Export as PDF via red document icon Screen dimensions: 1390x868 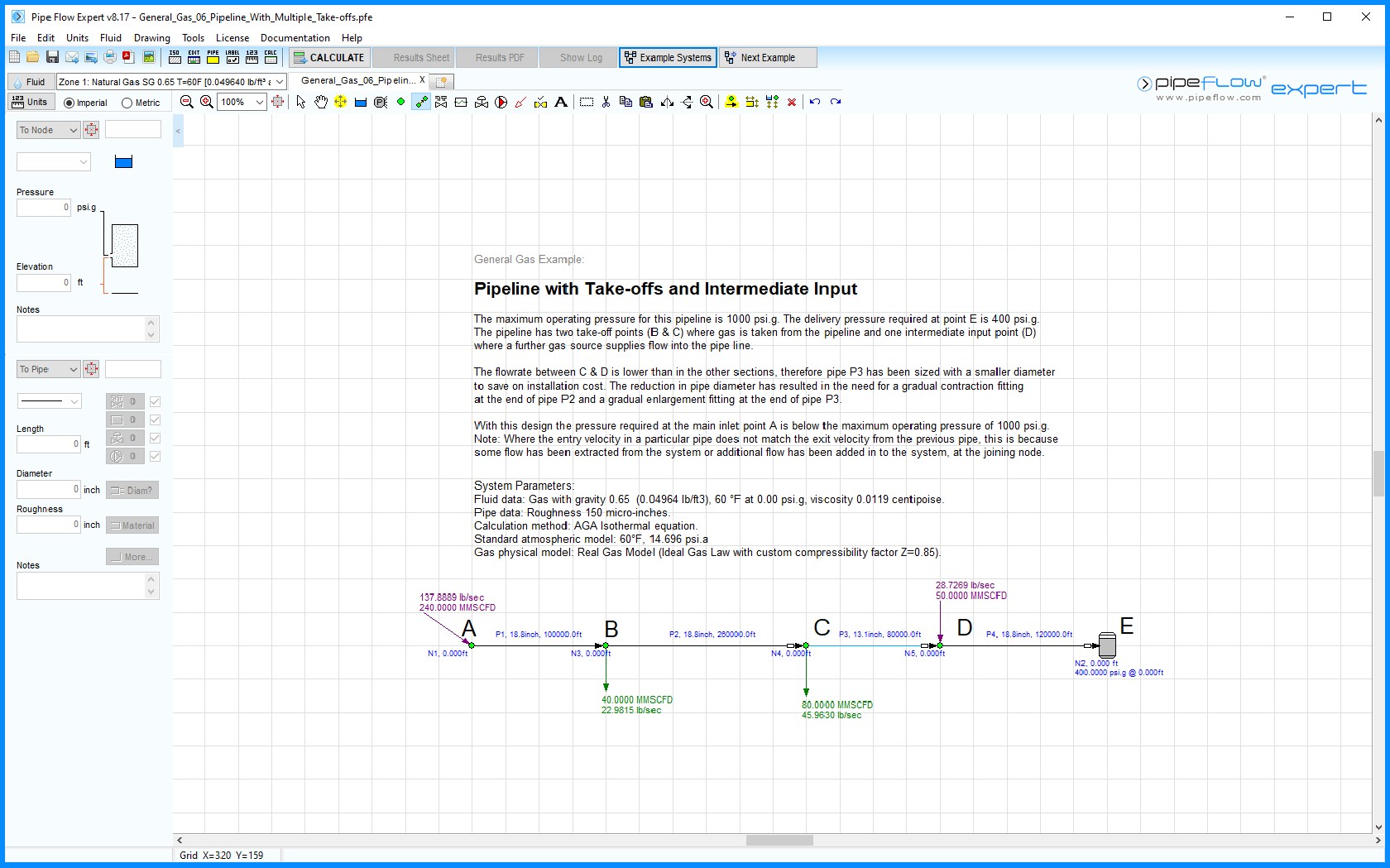tap(128, 57)
